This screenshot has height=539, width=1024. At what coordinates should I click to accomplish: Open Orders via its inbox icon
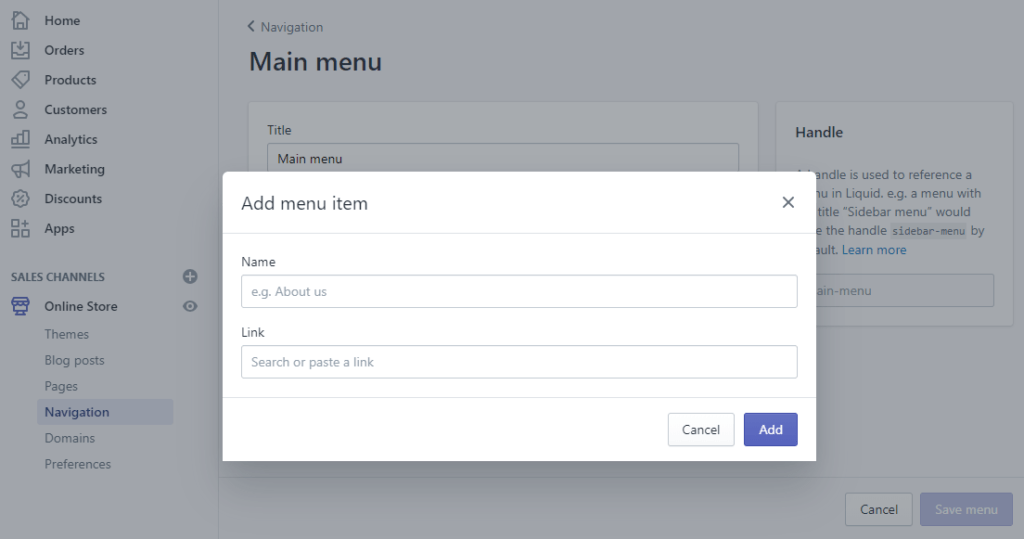(20, 50)
